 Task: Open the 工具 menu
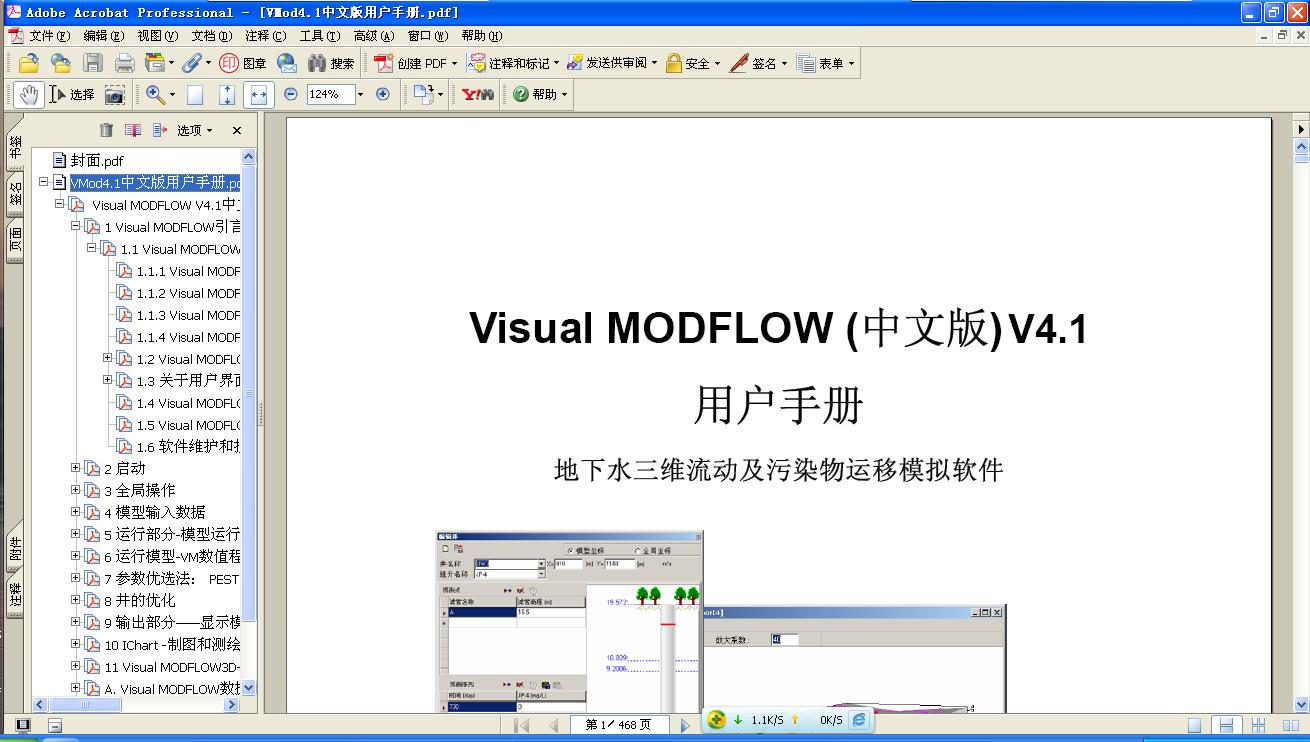pyautogui.click(x=320, y=35)
